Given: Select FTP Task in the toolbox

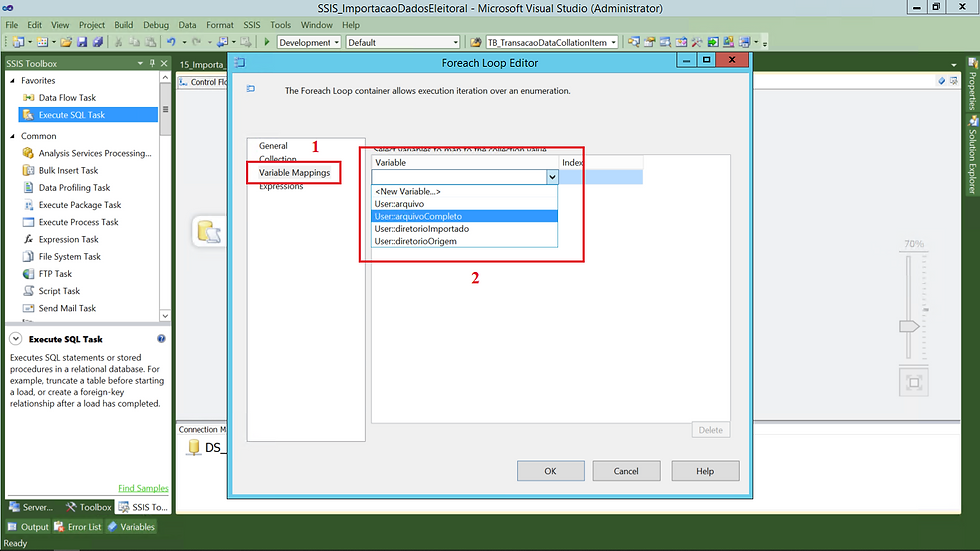Looking at the screenshot, I should pos(55,274).
